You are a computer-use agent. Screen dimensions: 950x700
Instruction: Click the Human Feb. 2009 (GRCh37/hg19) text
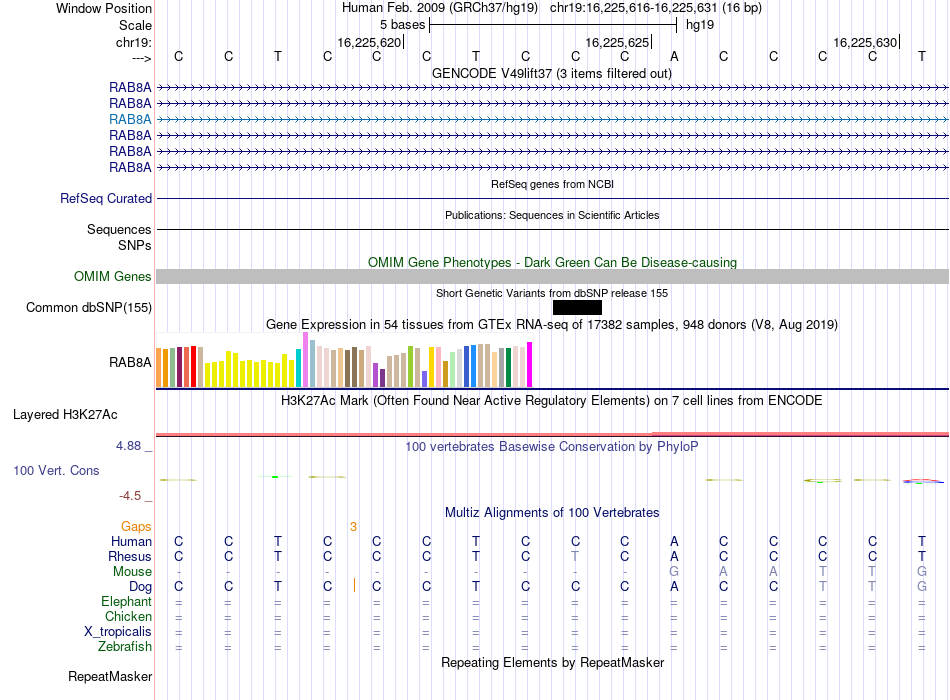point(440,8)
